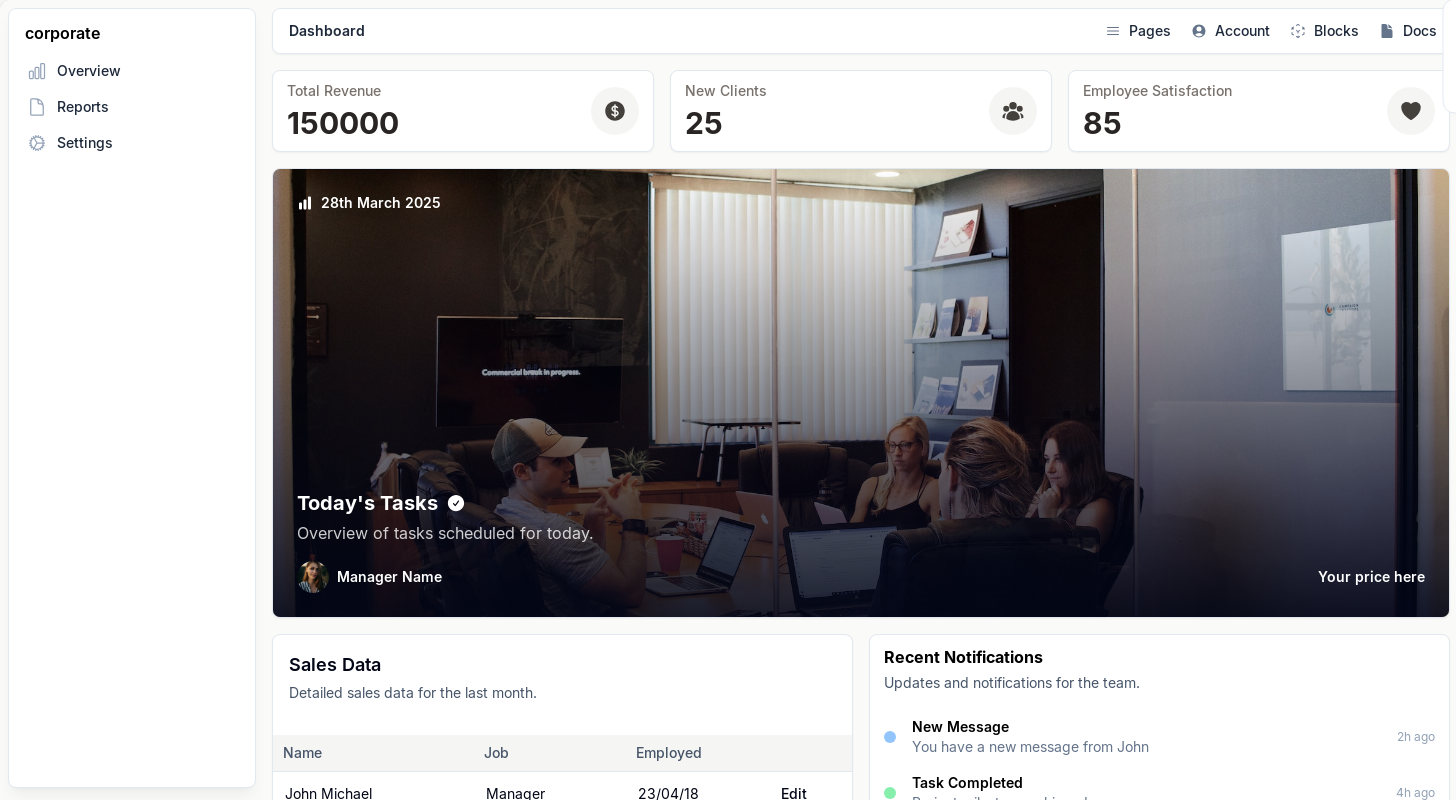Click the Employed column header
This screenshot has height=800, width=1456.
669,753
